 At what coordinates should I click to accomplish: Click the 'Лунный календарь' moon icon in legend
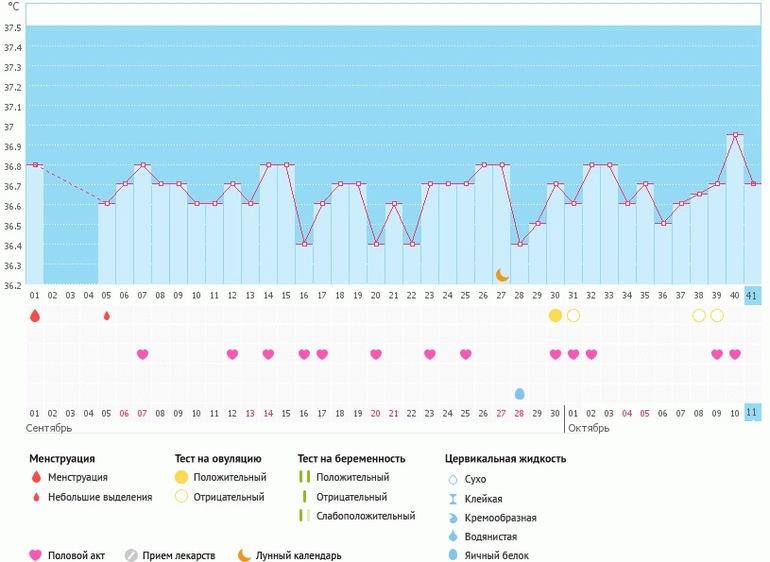tap(244, 555)
